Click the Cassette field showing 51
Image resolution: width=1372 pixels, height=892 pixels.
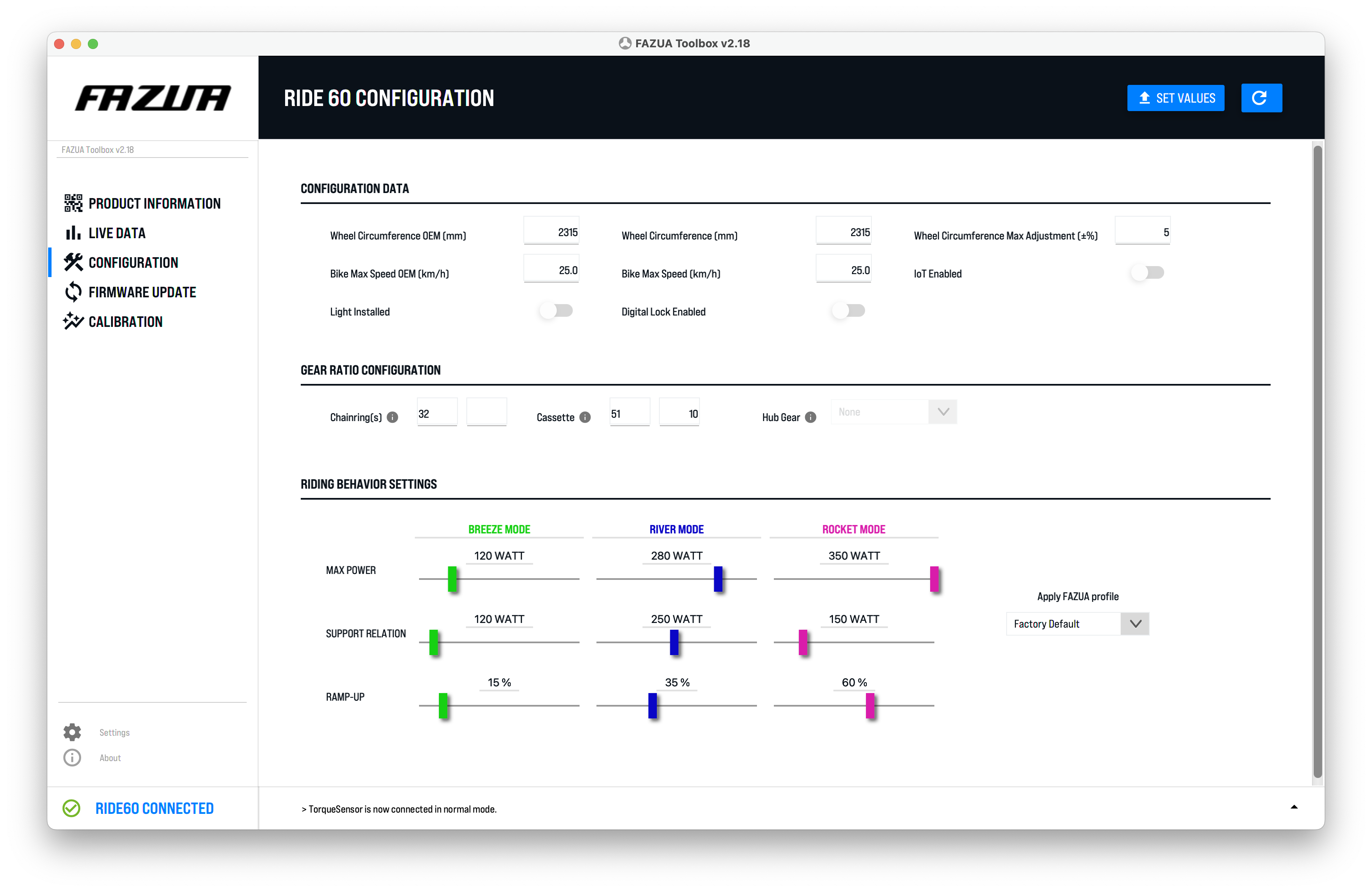click(x=630, y=413)
